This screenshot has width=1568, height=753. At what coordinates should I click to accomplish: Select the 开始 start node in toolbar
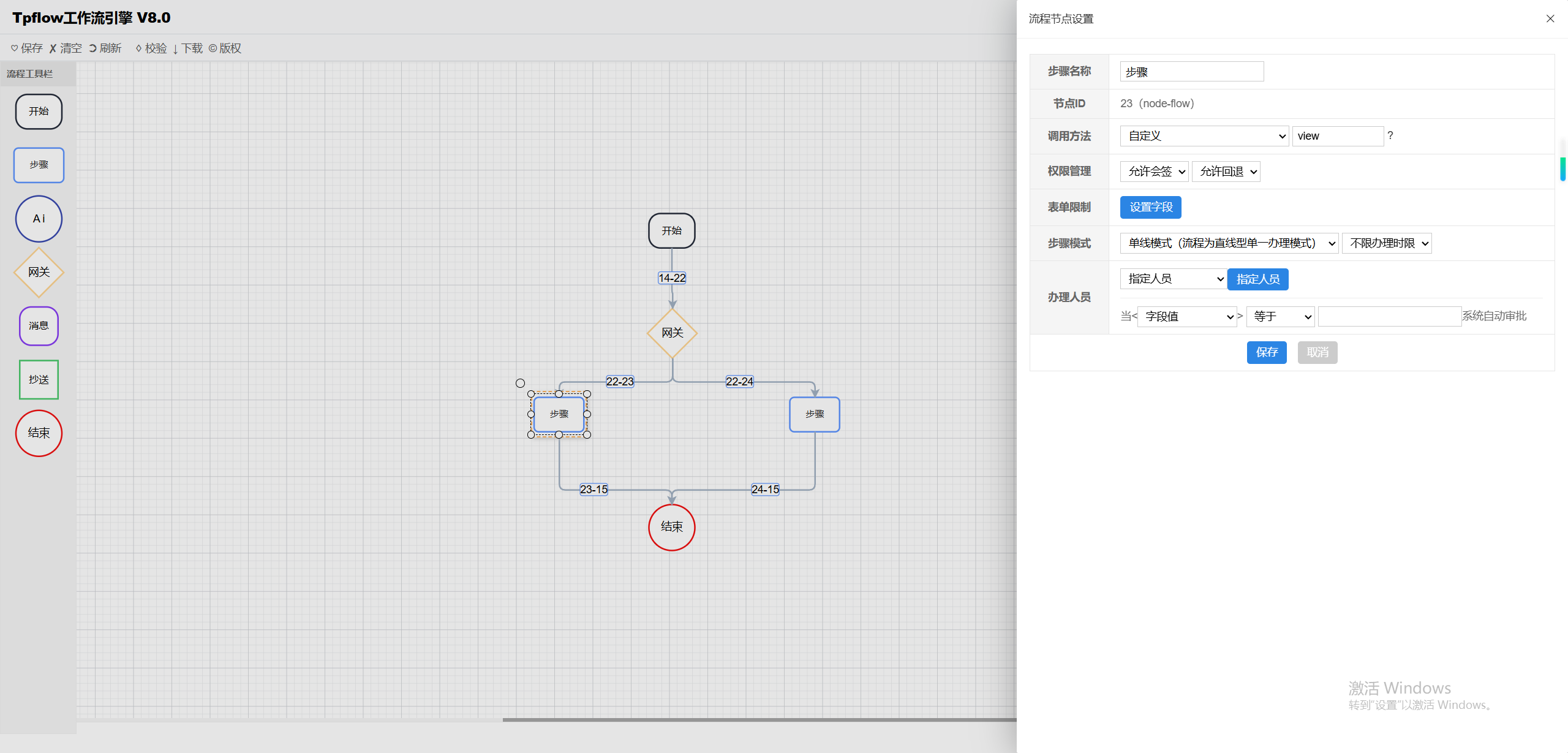coord(39,112)
